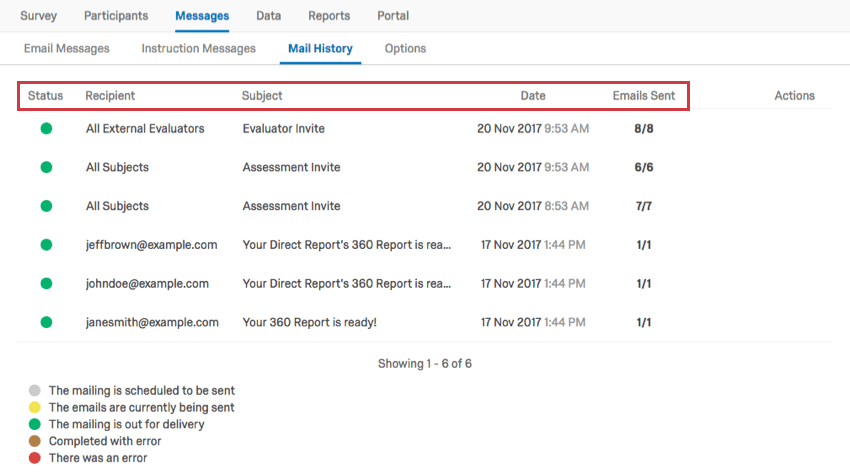
Task: Open the Your 360 Report is ready! message
Action: point(309,323)
